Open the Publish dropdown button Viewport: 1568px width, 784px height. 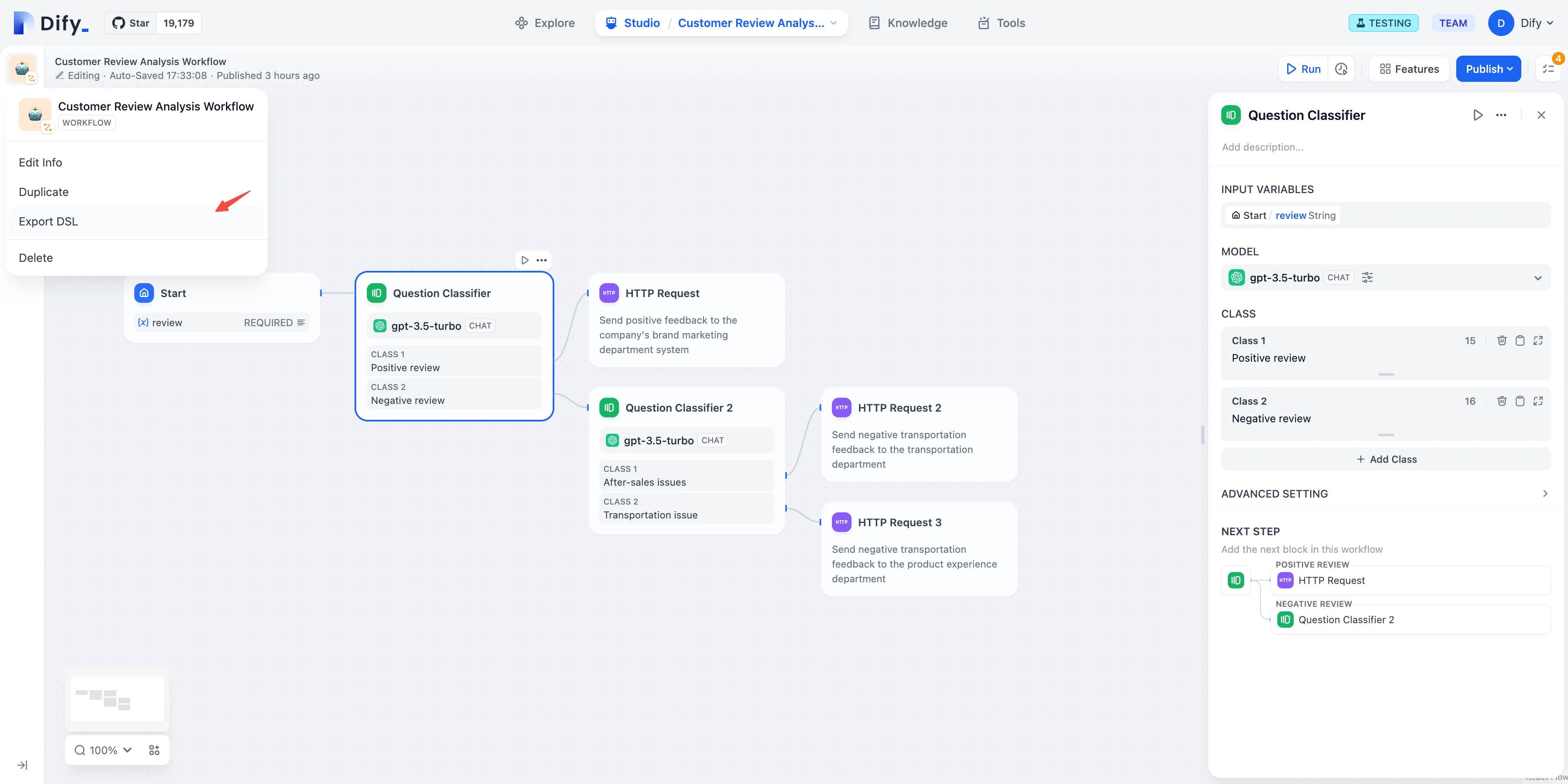click(1488, 69)
